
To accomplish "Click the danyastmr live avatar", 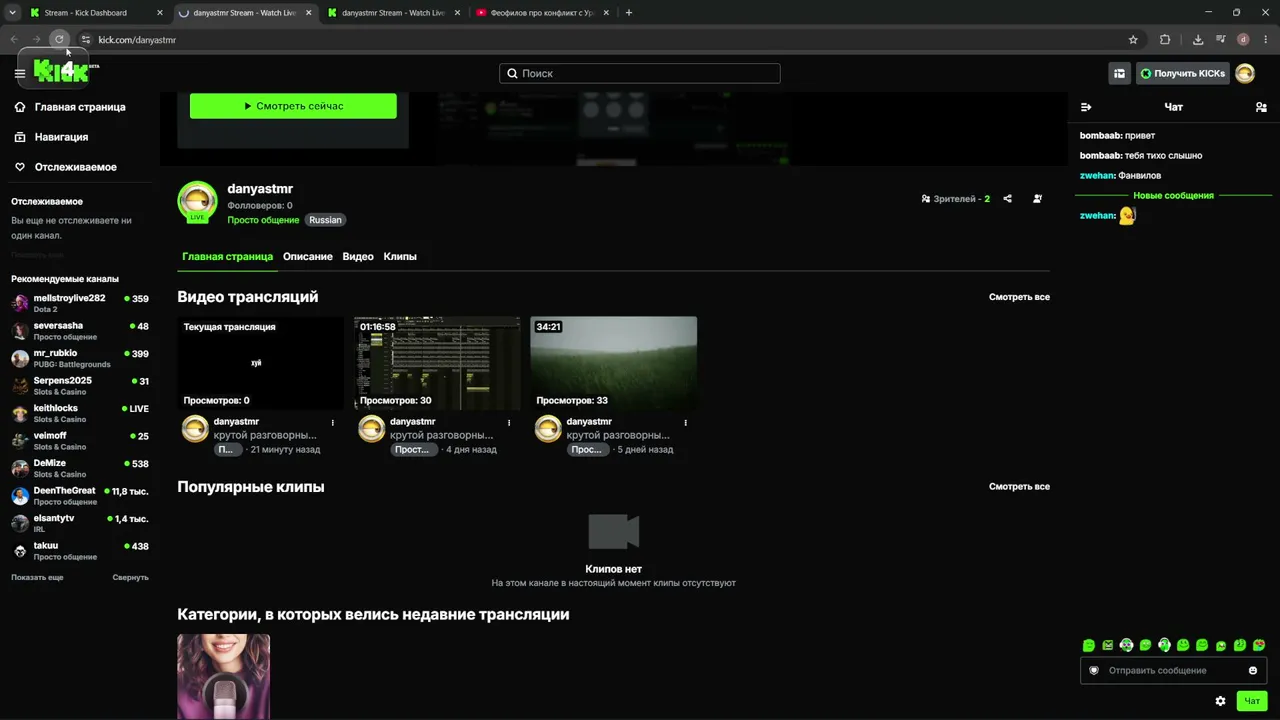I will pyautogui.click(x=197, y=201).
